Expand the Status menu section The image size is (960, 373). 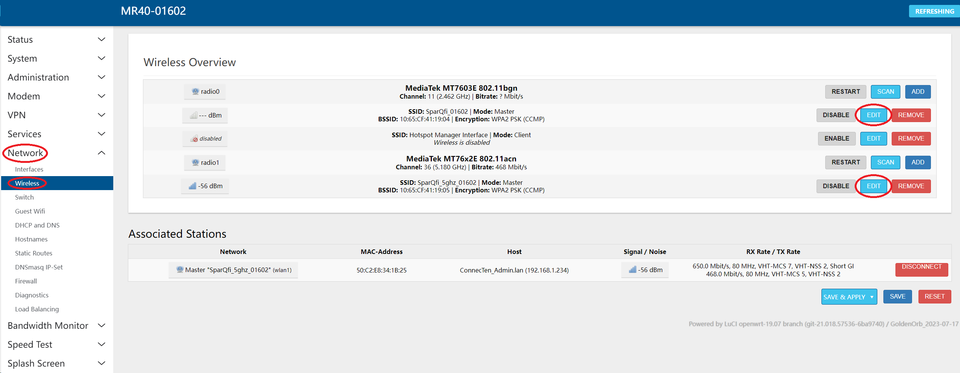click(56, 40)
